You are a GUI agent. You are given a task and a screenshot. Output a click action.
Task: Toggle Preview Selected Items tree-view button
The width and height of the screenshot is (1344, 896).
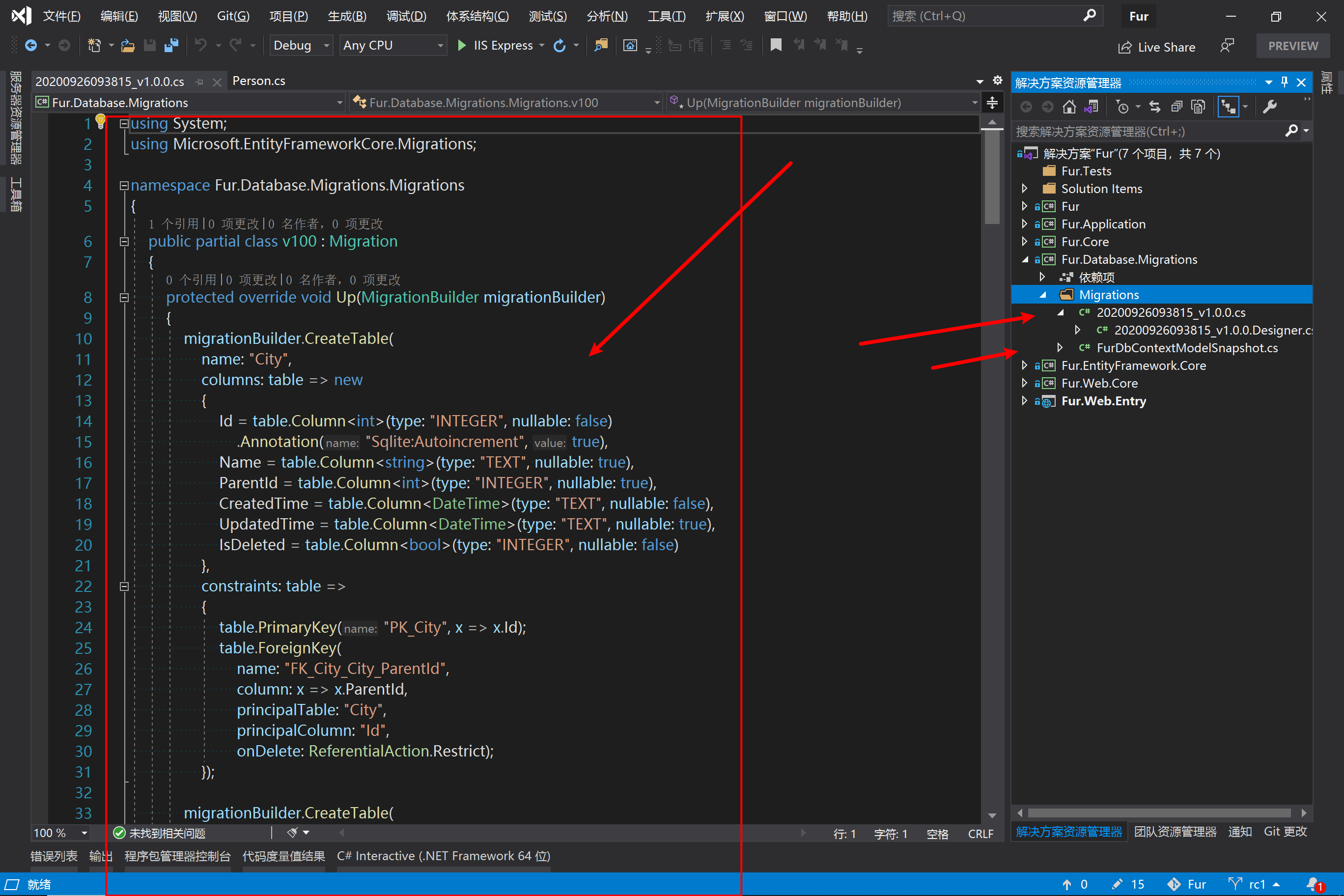[1228, 107]
